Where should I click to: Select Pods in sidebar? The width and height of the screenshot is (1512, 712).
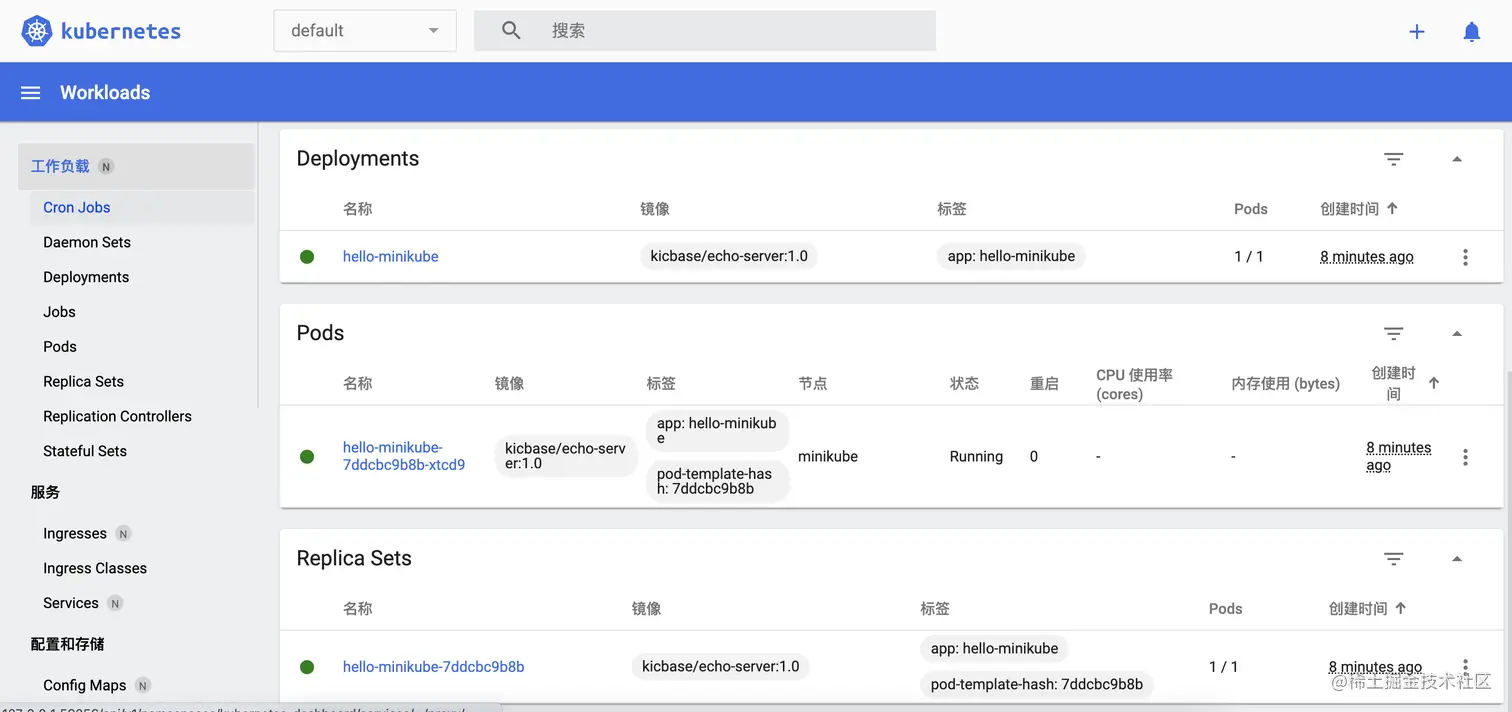click(60, 347)
